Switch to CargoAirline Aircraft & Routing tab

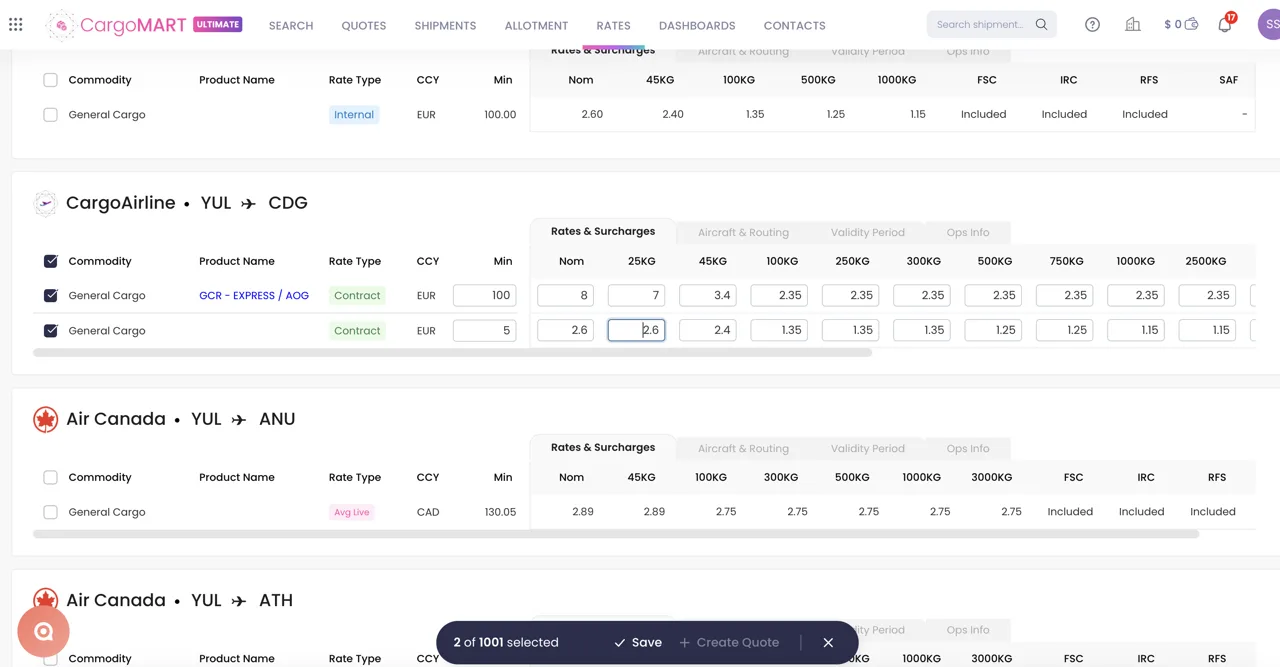(743, 232)
